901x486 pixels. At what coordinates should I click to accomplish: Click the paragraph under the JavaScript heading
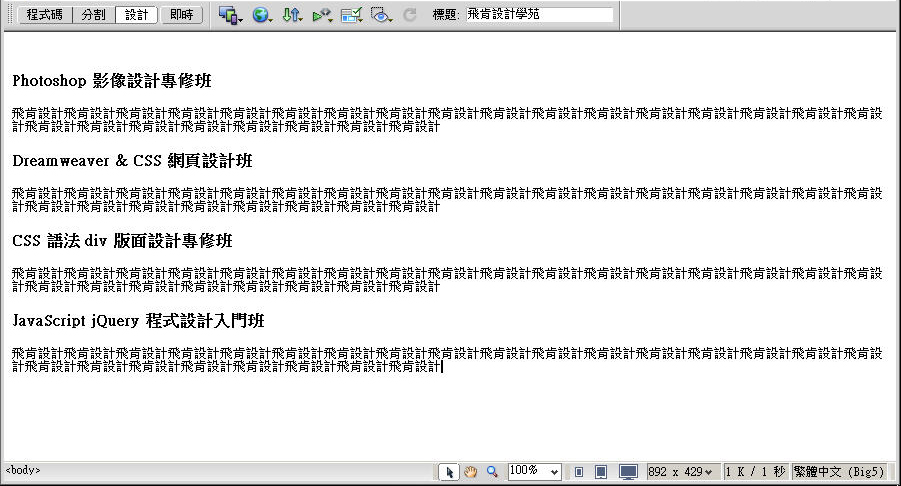pyautogui.click(x=447, y=360)
